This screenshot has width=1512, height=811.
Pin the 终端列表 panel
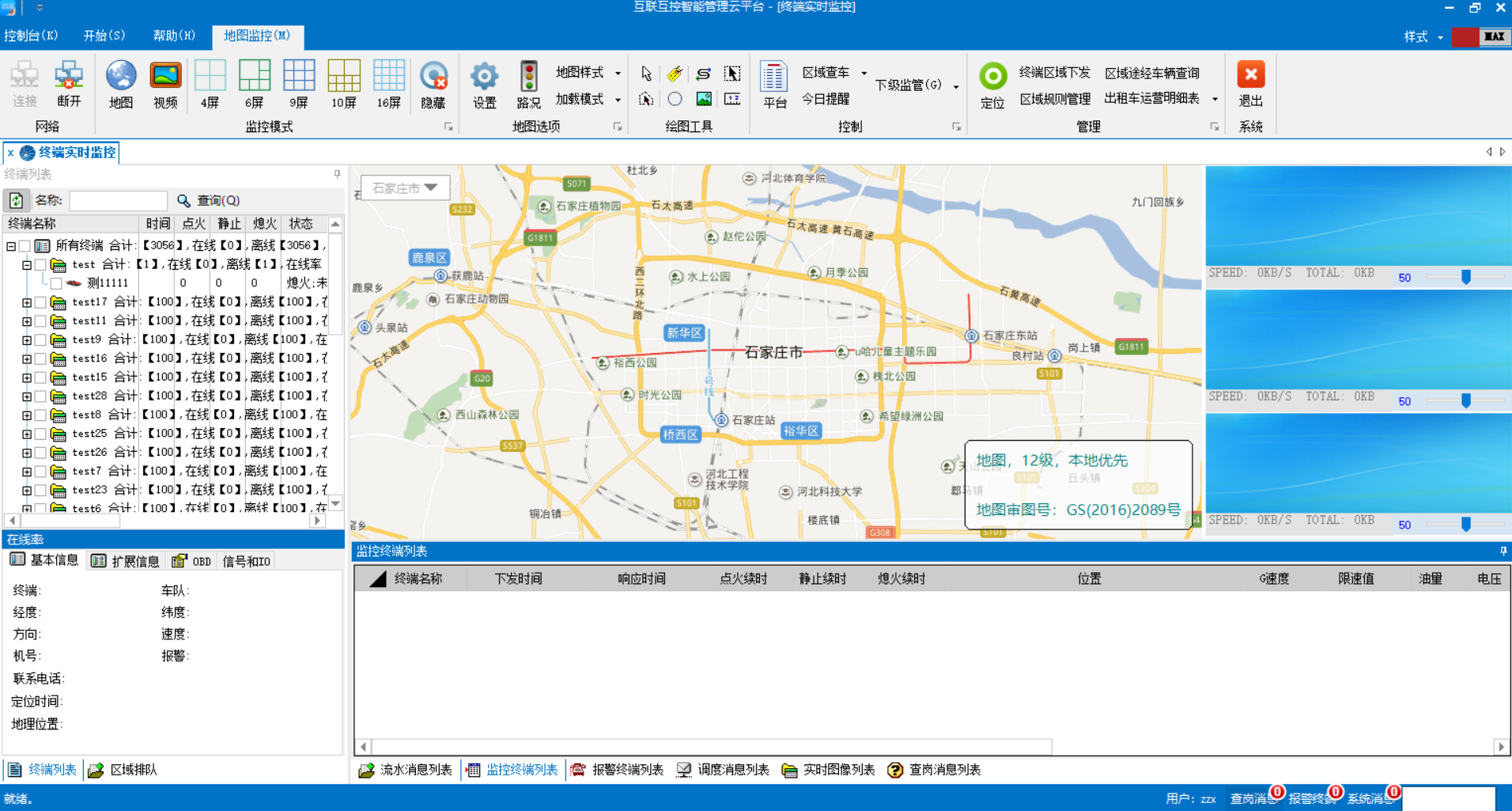(x=337, y=174)
